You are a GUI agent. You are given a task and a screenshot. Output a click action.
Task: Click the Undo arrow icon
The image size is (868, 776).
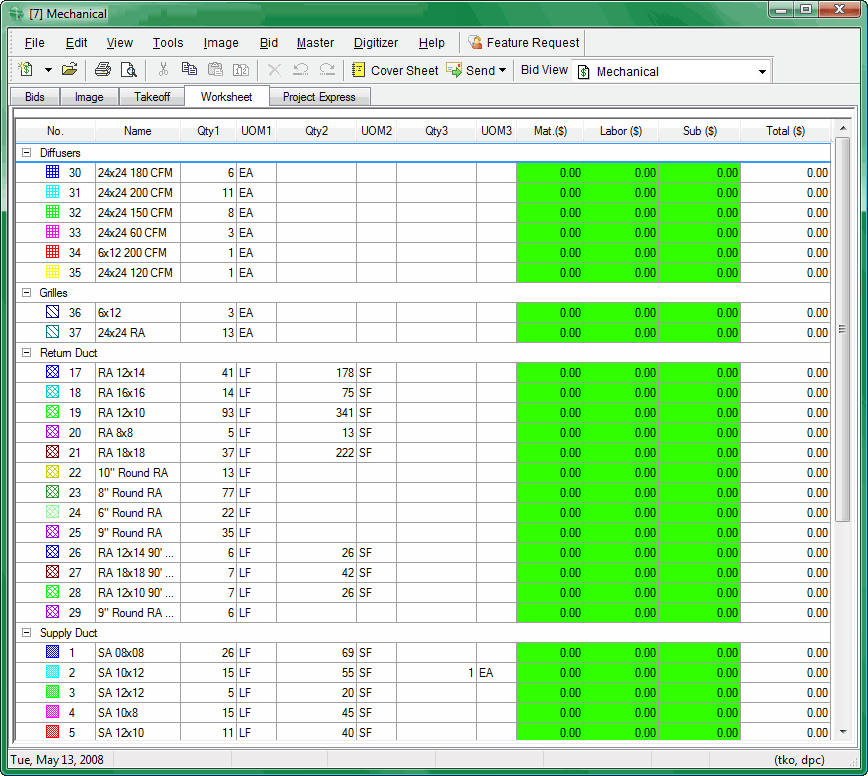[301, 70]
